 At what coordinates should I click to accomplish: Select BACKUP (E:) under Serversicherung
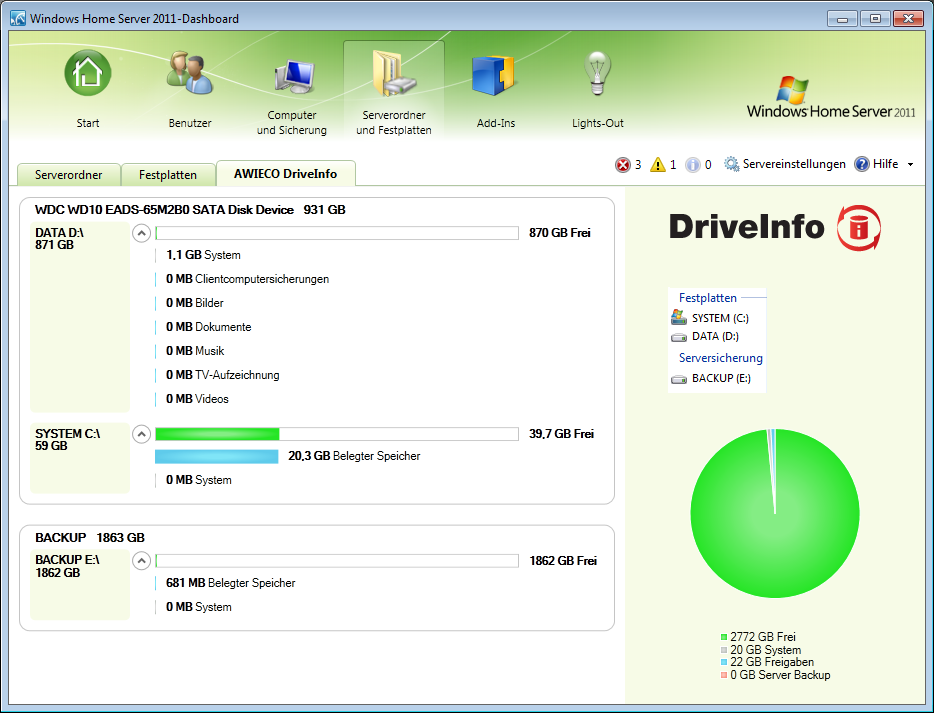721,378
